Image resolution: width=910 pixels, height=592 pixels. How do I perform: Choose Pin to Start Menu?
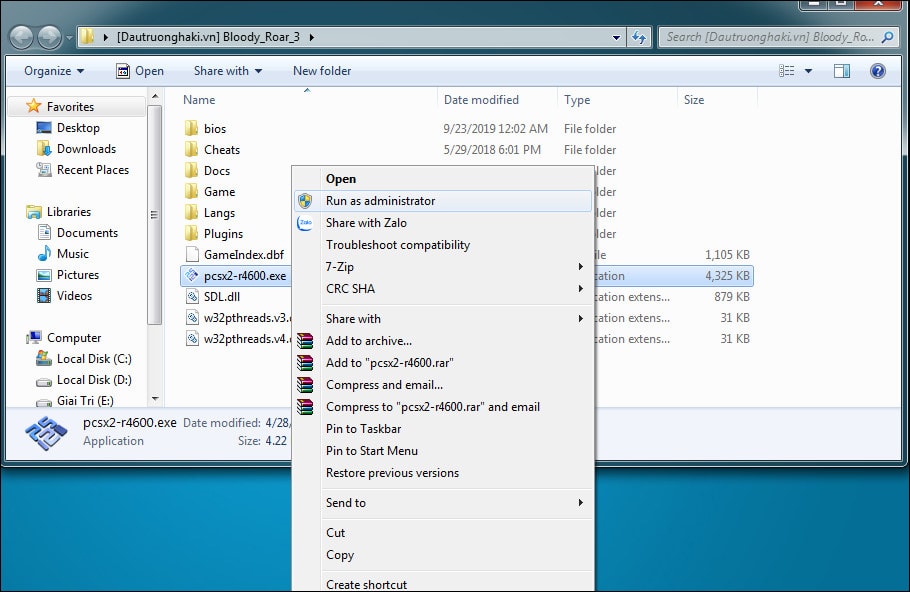pyautogui.click(x=443, y=451)
